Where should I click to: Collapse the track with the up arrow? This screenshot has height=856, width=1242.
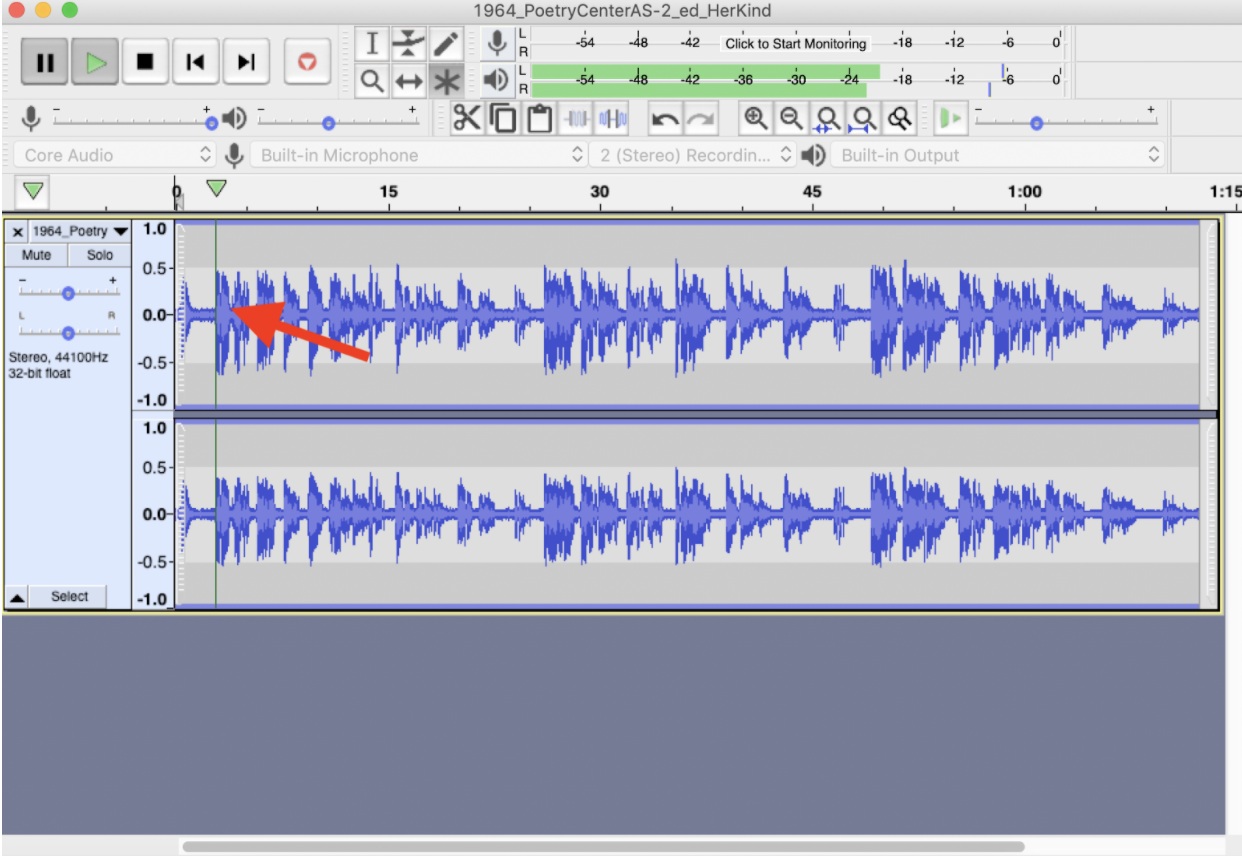(17, 597)
